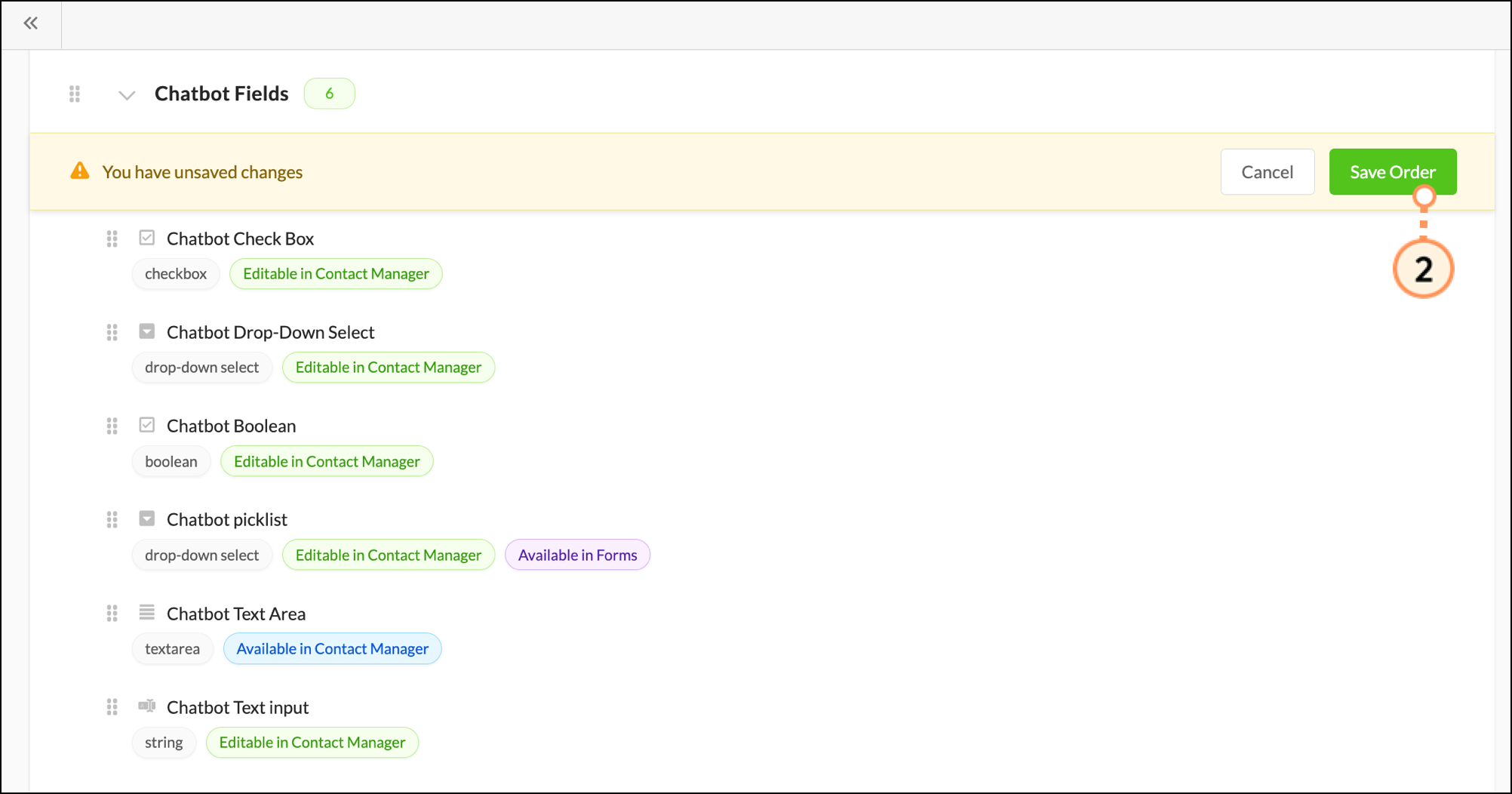This screenshot has width=1512, height=794.
Task: Grab drag handle of Chatbot Boolean
Action: tap(112, 426)
